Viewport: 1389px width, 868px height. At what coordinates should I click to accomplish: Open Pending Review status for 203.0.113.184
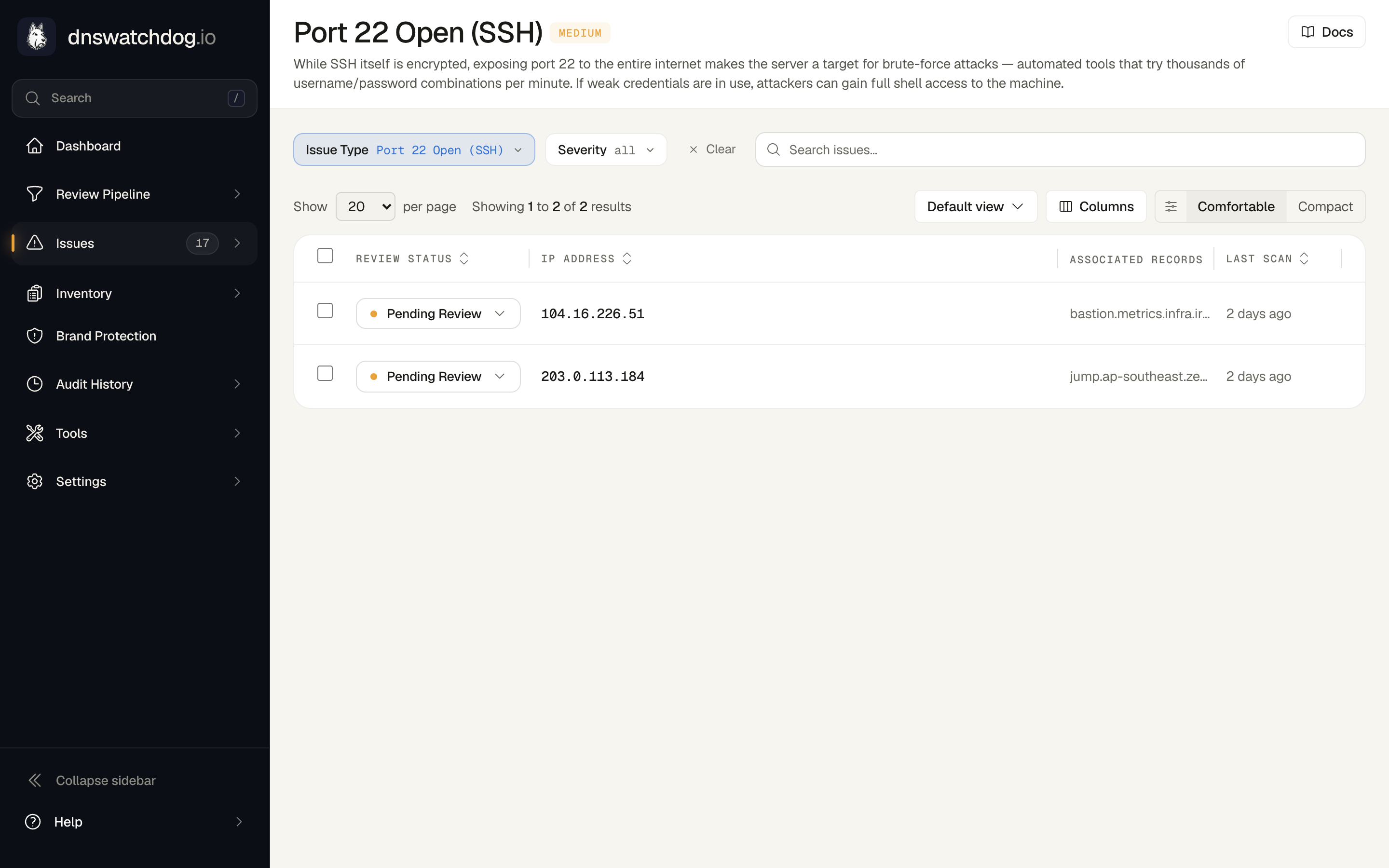coord(438,377)
